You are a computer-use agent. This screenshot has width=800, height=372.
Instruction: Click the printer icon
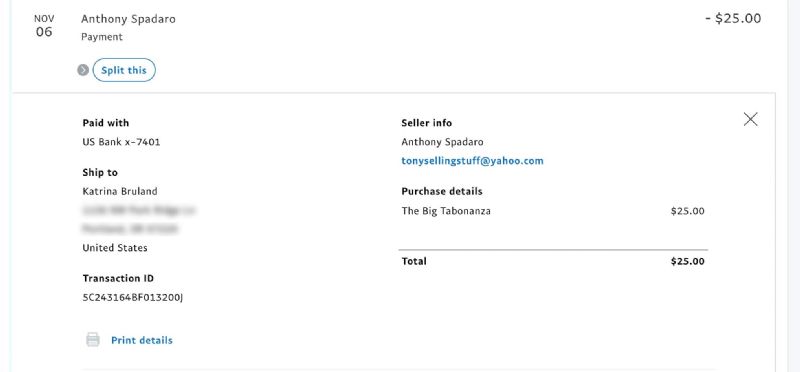[93, 340]
